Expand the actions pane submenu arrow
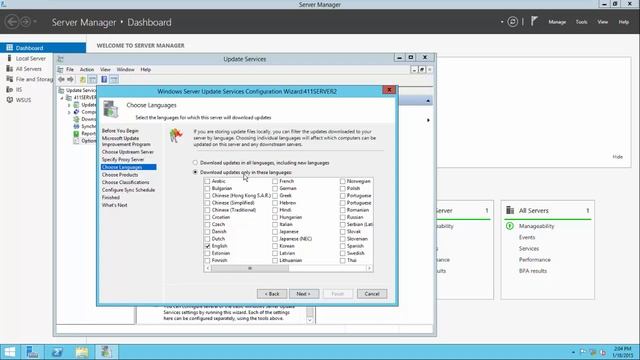Image resolution: width=640 pixels, height=360 pixels. pos(428,120)
